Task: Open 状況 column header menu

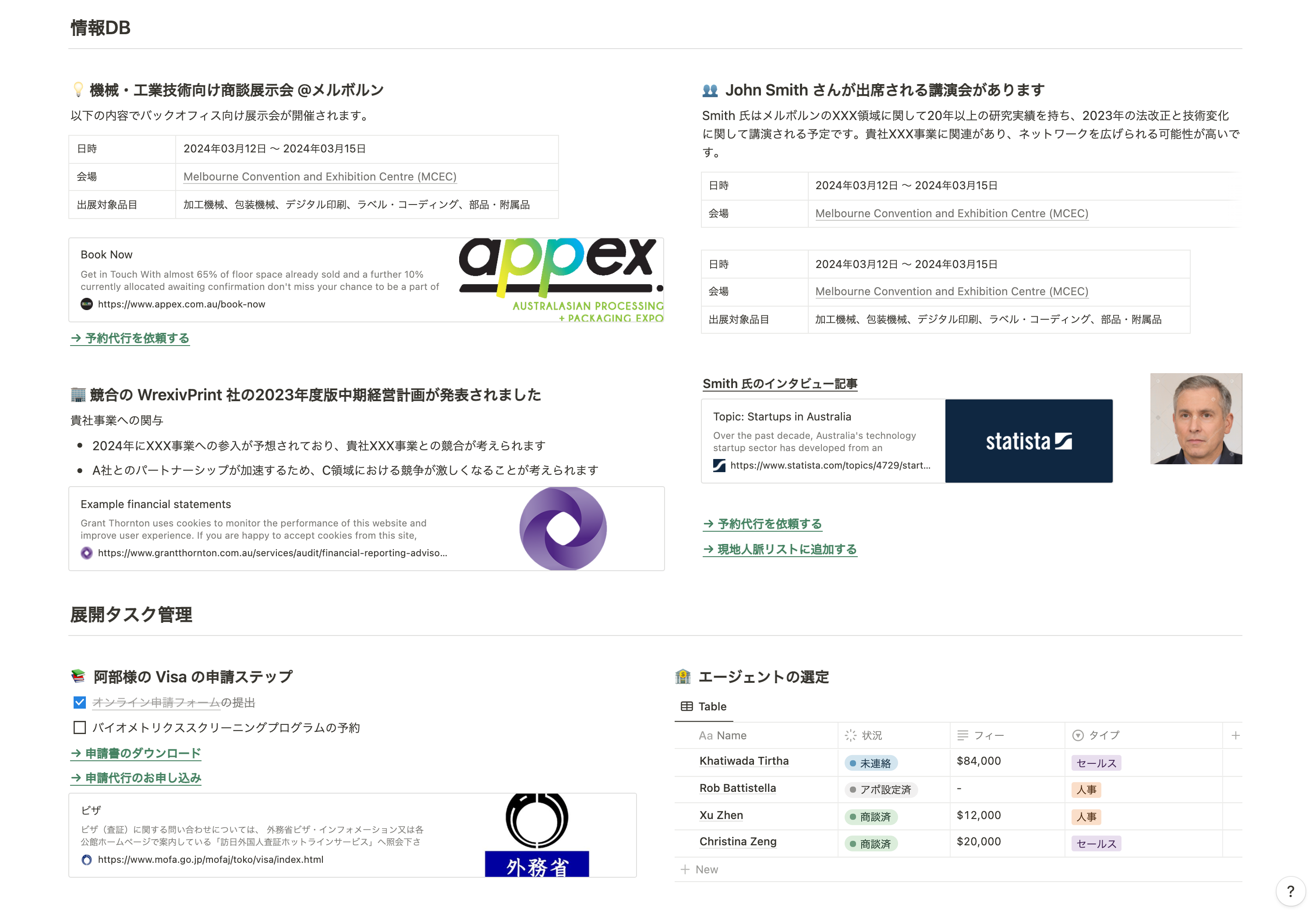Action: (871, 735)
